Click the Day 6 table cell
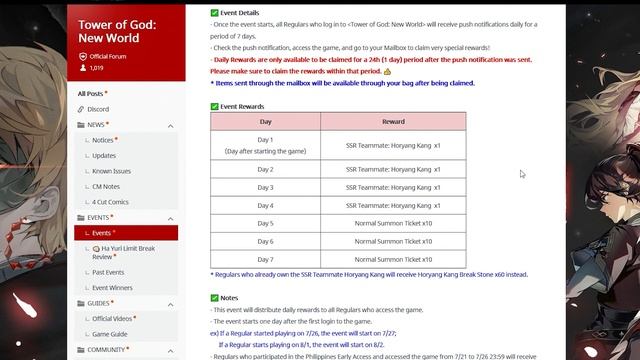640x360 pixels. tap(265, 242)
